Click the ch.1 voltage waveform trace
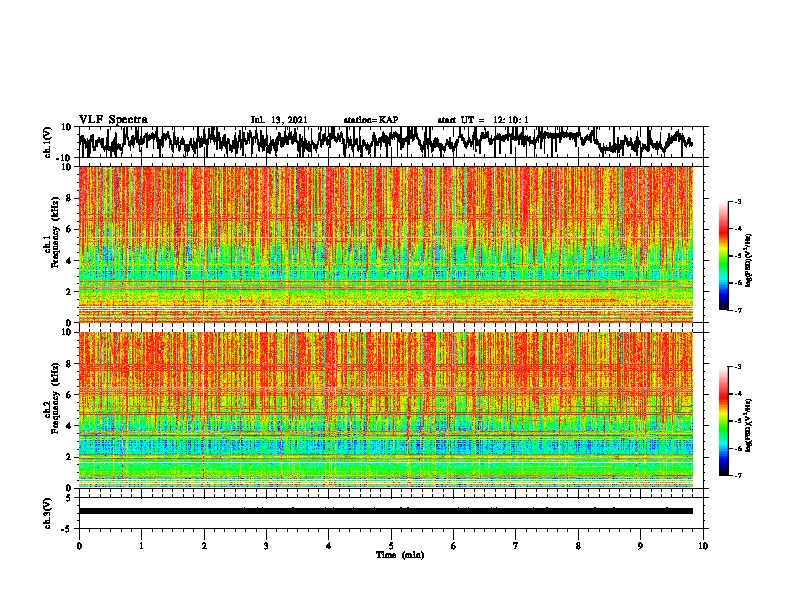Viewport: 792px width, 612px height. click(385, 142)
